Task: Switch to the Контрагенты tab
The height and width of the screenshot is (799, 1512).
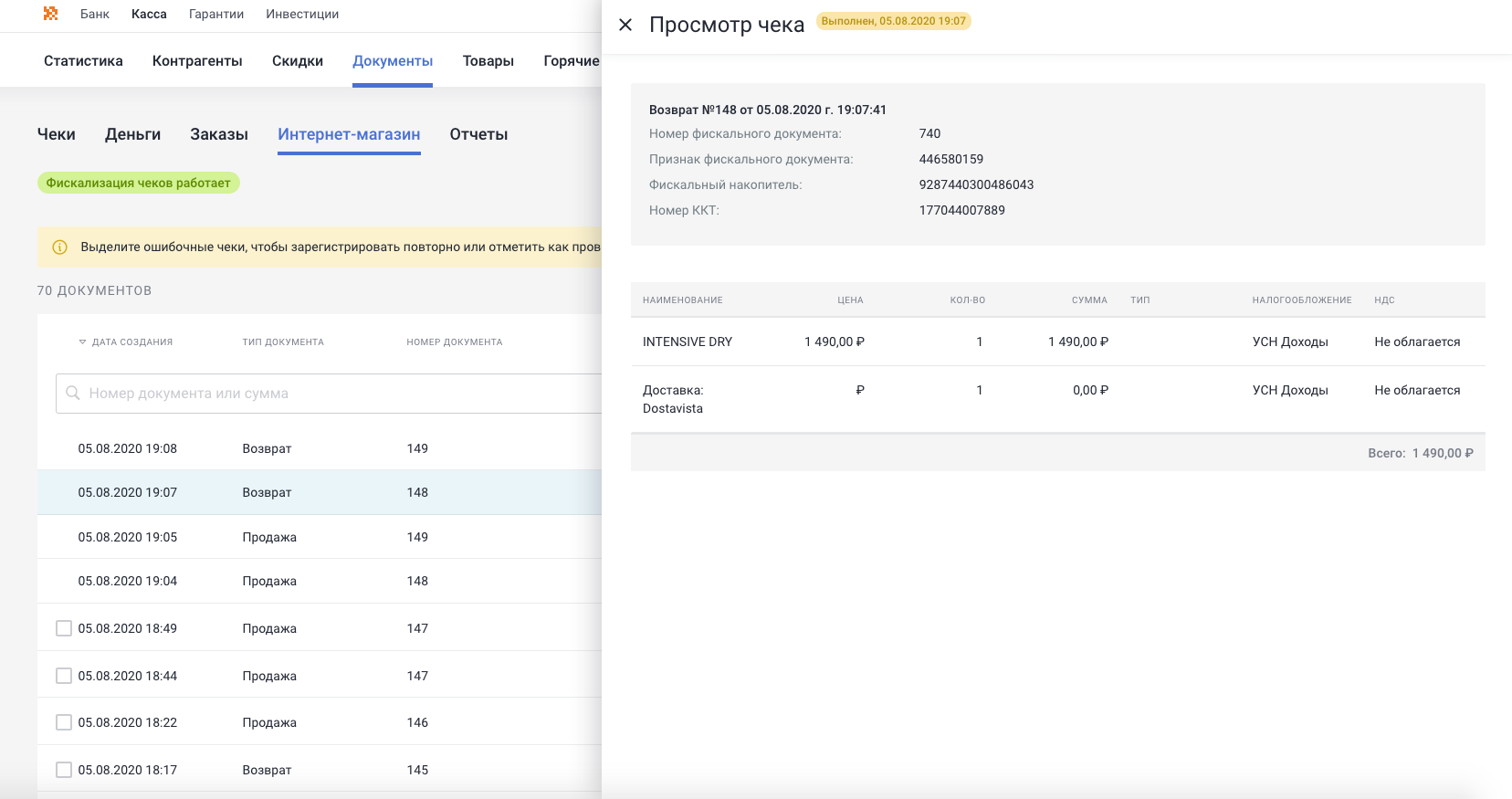Action: point(197,61)
